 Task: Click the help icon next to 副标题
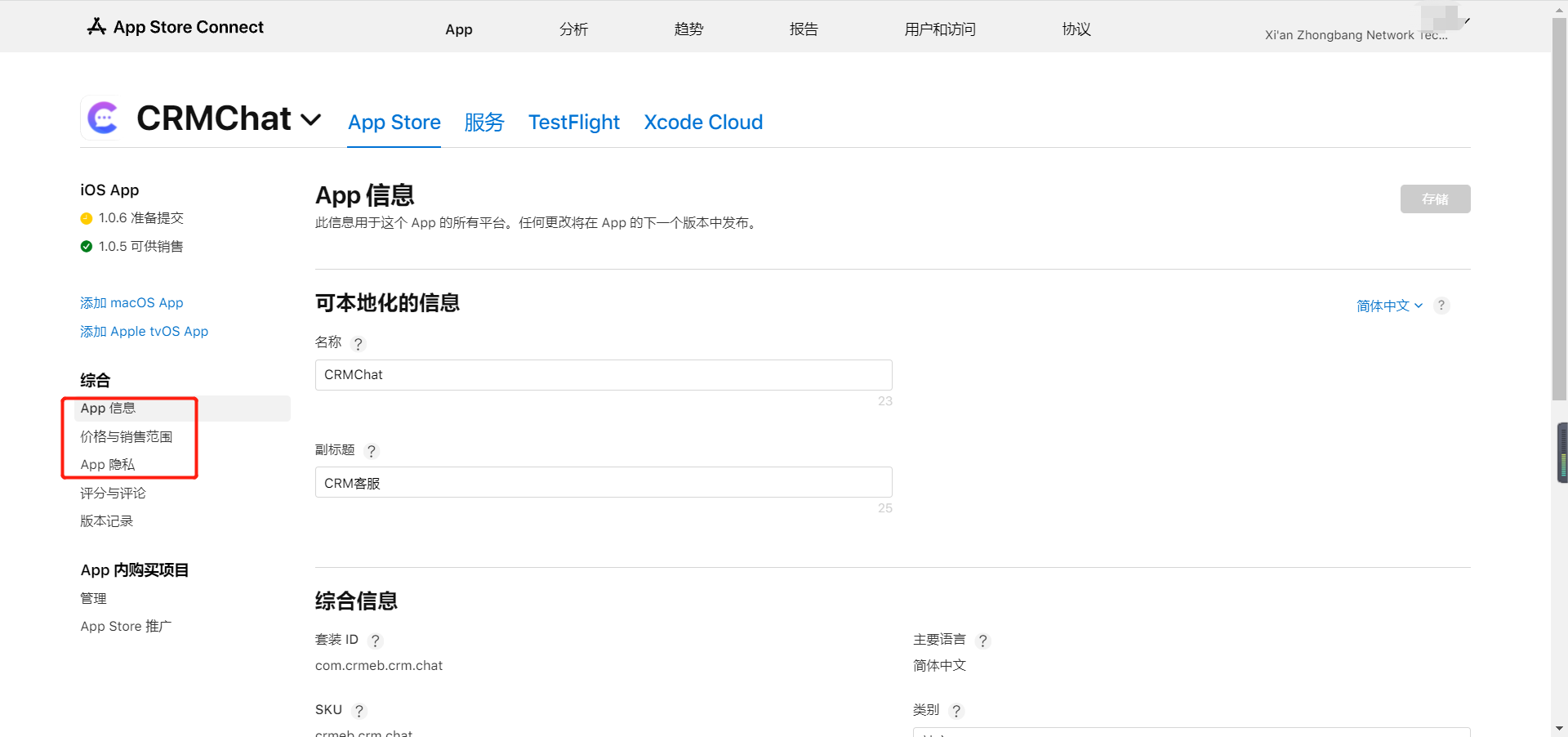coord(372,450)
